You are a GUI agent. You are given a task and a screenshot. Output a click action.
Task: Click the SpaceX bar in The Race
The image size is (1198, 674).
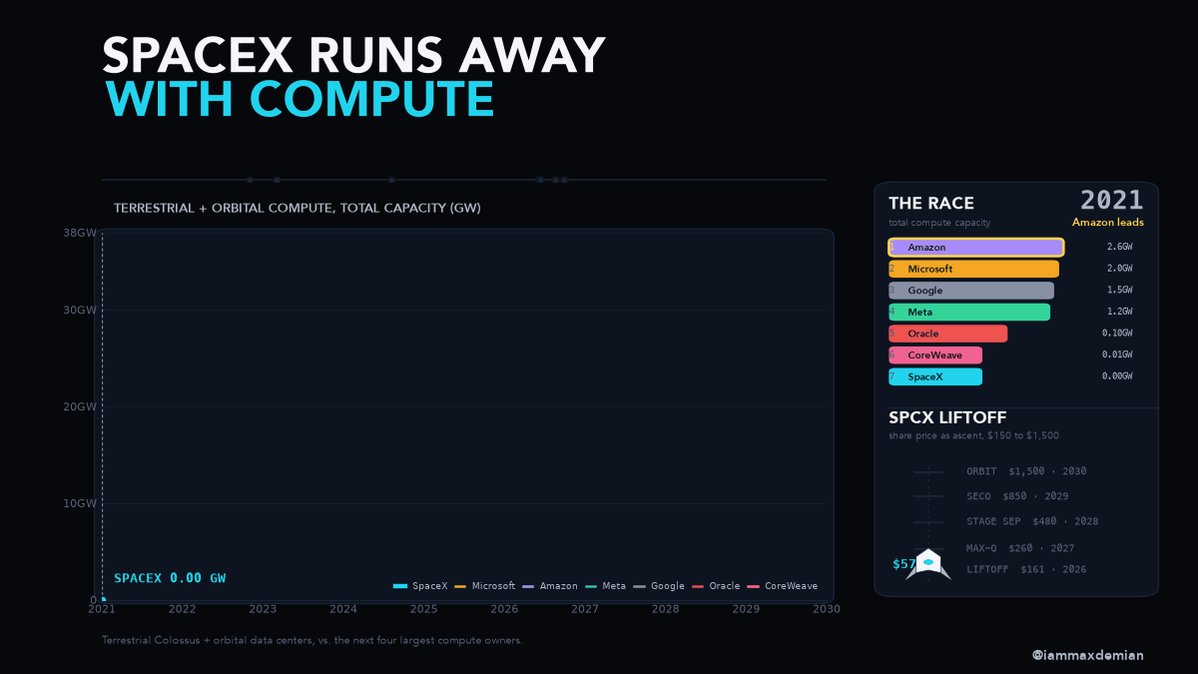tap(935, 377)
